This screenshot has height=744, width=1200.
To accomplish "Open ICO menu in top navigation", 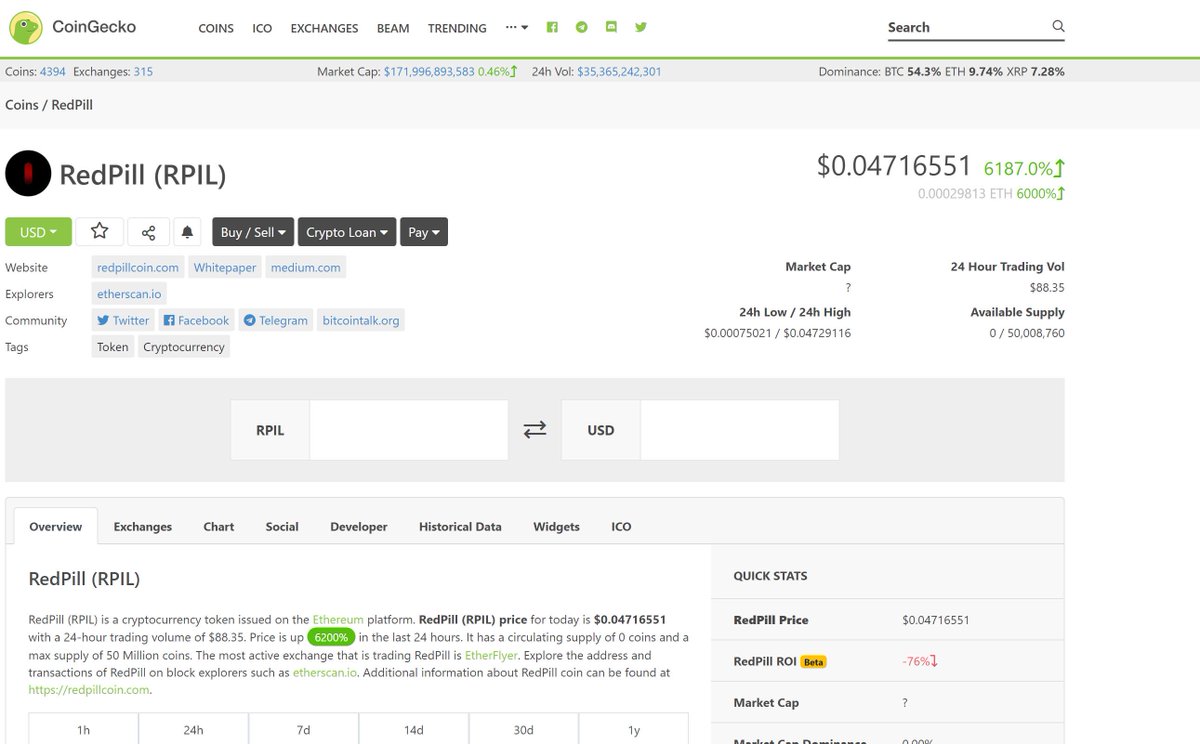I will tap(262, 28).
